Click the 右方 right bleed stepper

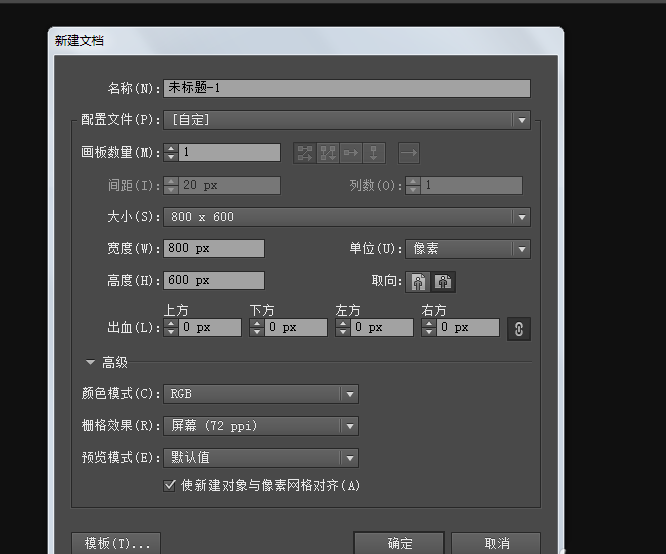(429, 328)
